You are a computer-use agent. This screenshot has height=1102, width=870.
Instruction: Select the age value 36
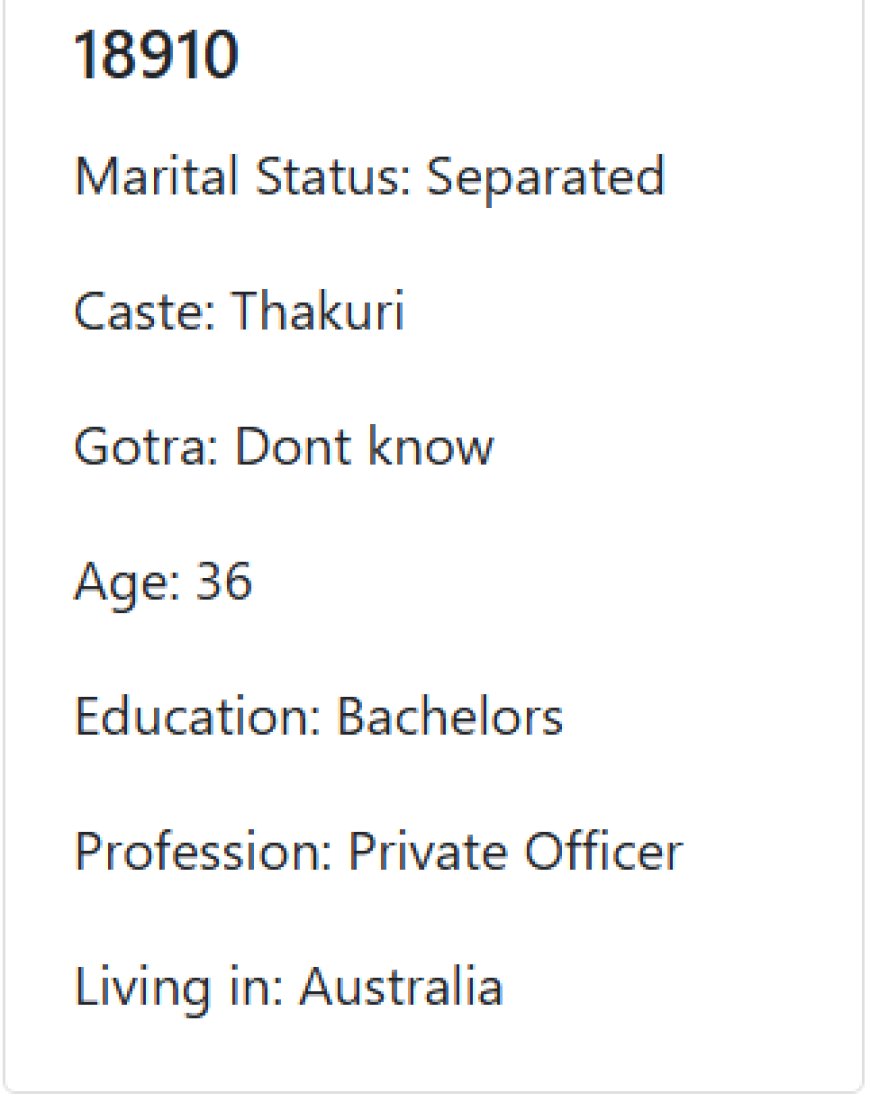(x=223, y=581)
